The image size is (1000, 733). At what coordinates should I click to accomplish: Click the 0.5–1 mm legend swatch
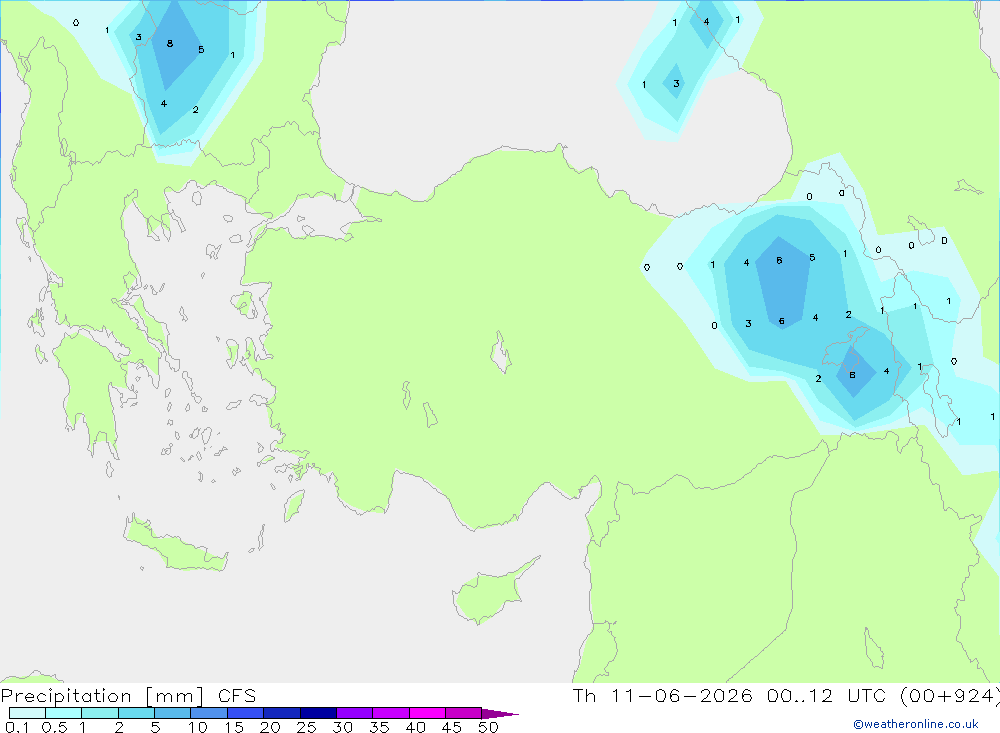tap(64, 713)
